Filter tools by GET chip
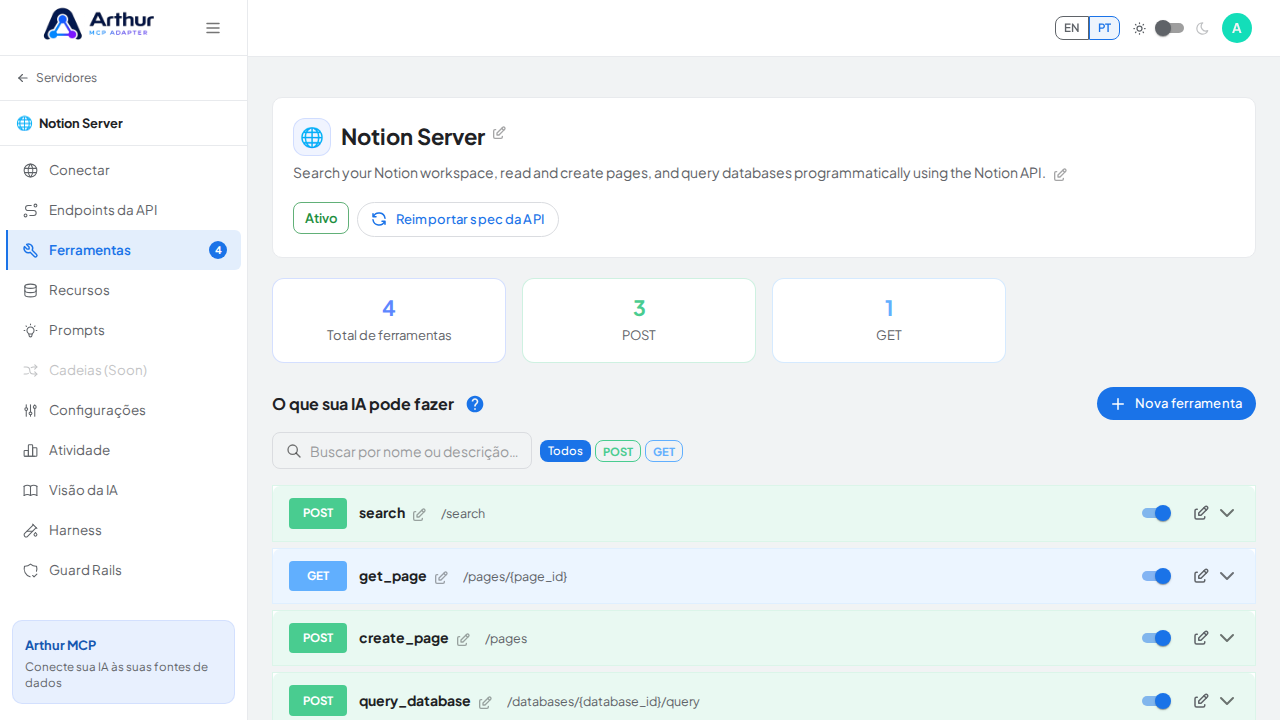1280x720 pixels. point(664,451)
